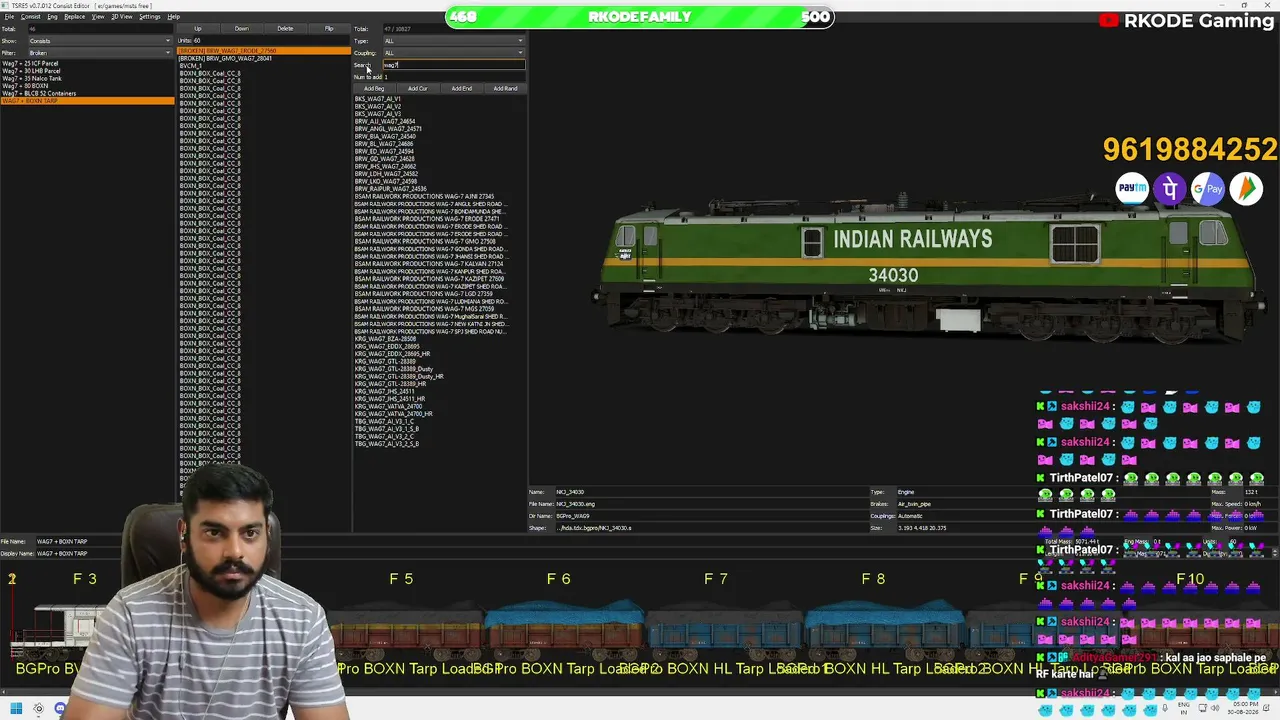Expand the engine Type ALL dropdown
The height and width of the screenshot is (720, 1280).
(x=454, y=41)
